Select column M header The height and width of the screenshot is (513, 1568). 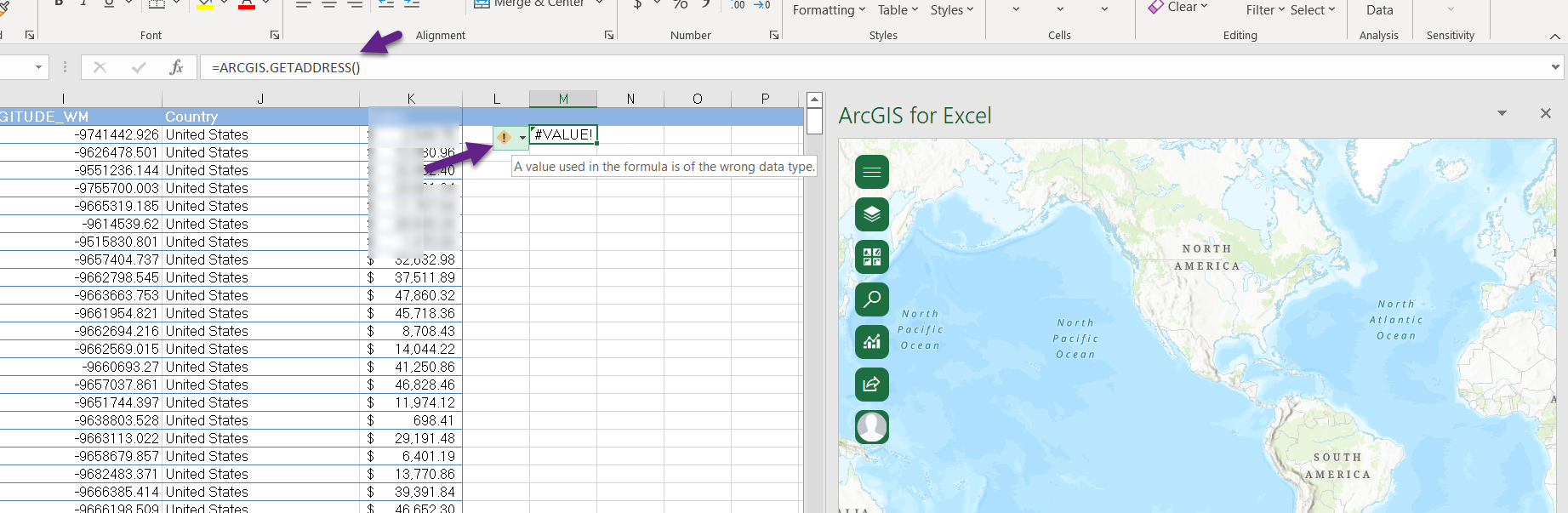[562, 99]
